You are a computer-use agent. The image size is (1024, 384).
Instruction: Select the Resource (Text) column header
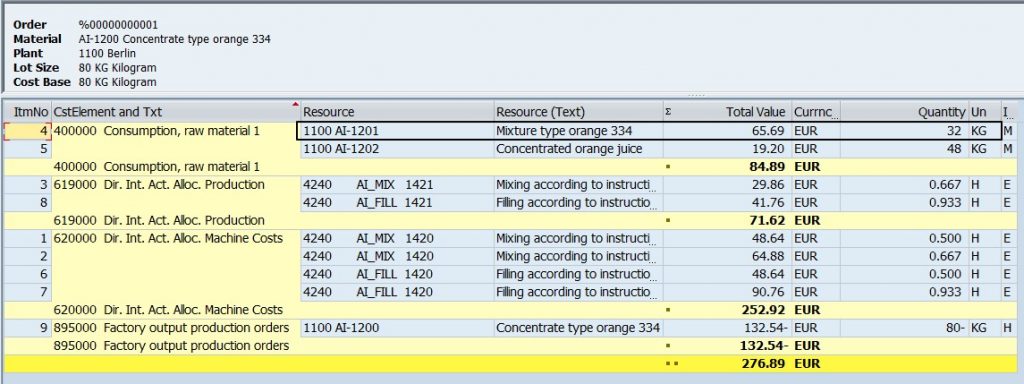(578, 112)
